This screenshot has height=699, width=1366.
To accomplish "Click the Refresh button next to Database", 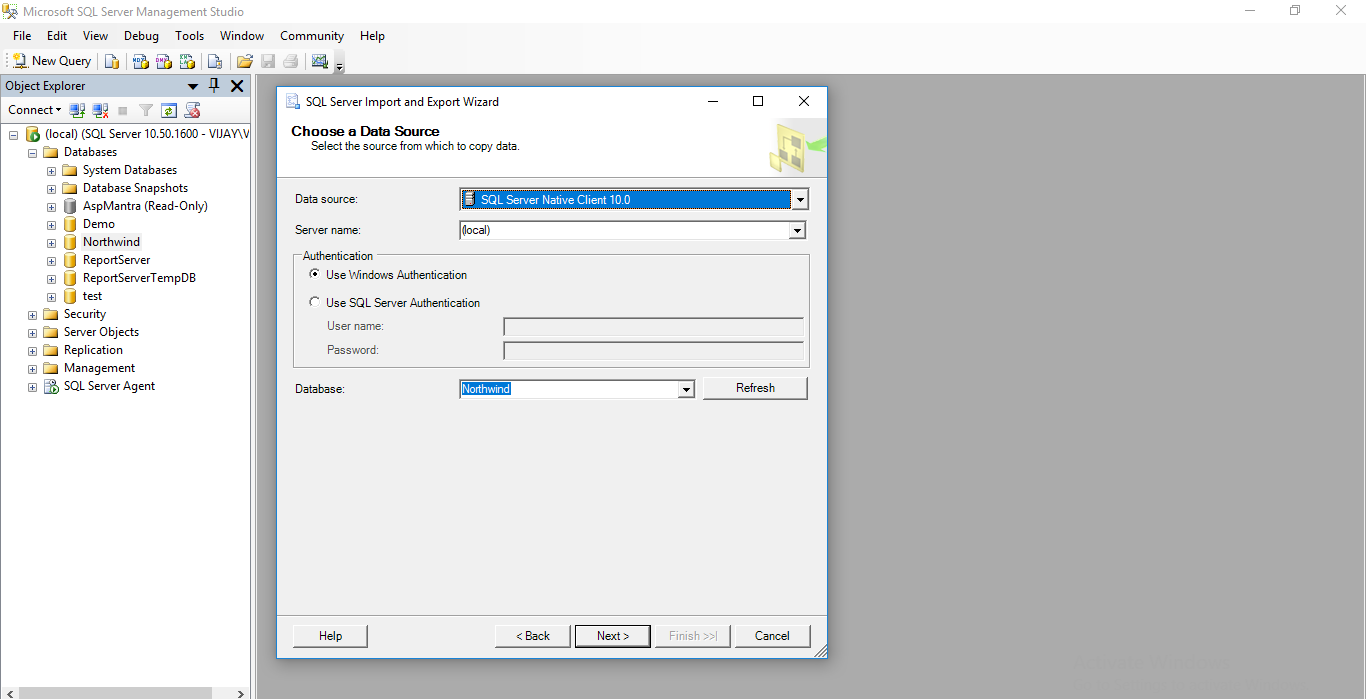I will [755, 388].
